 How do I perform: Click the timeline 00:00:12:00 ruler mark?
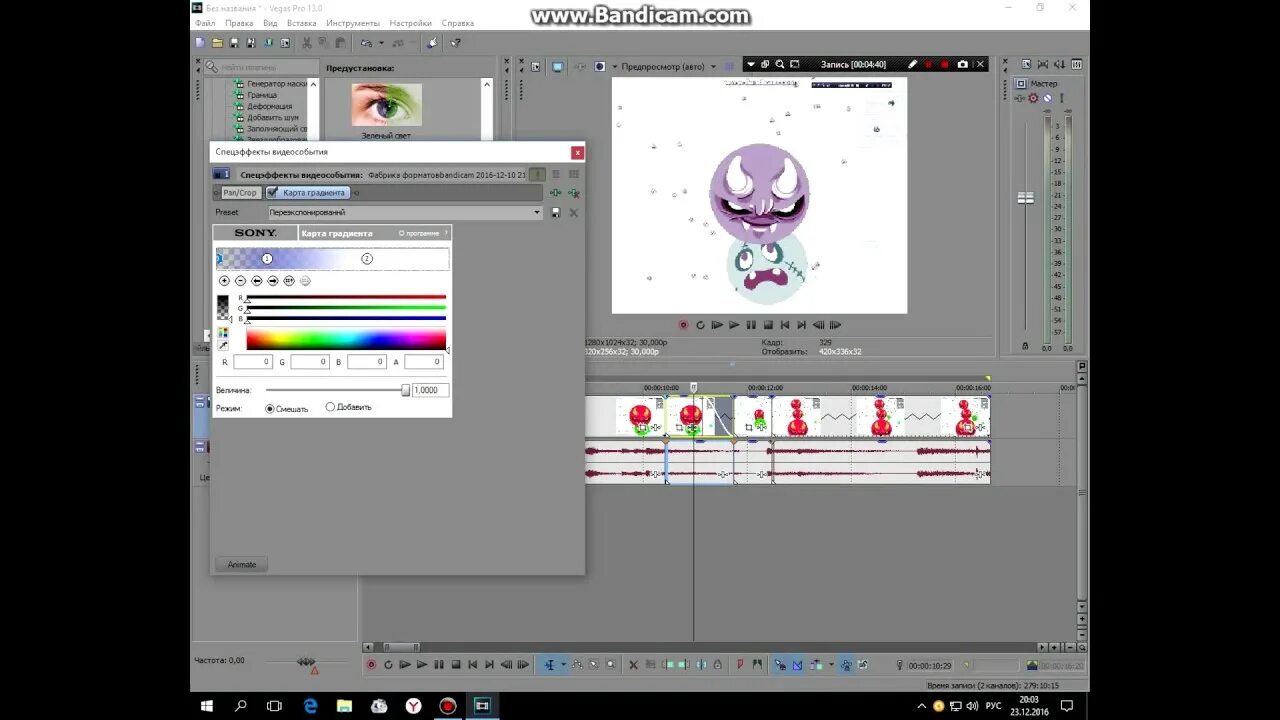point(765,388)
